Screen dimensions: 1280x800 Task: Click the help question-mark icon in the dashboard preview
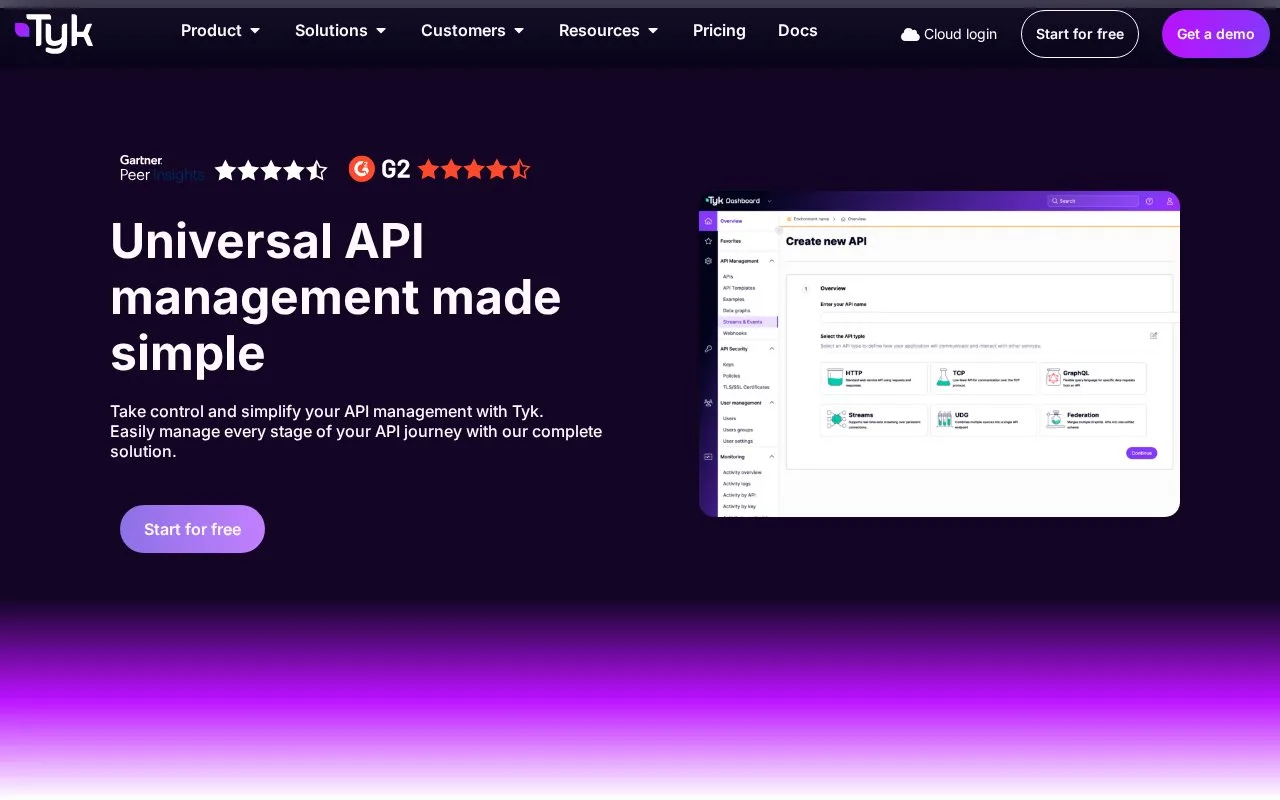tap(1149, 201)
